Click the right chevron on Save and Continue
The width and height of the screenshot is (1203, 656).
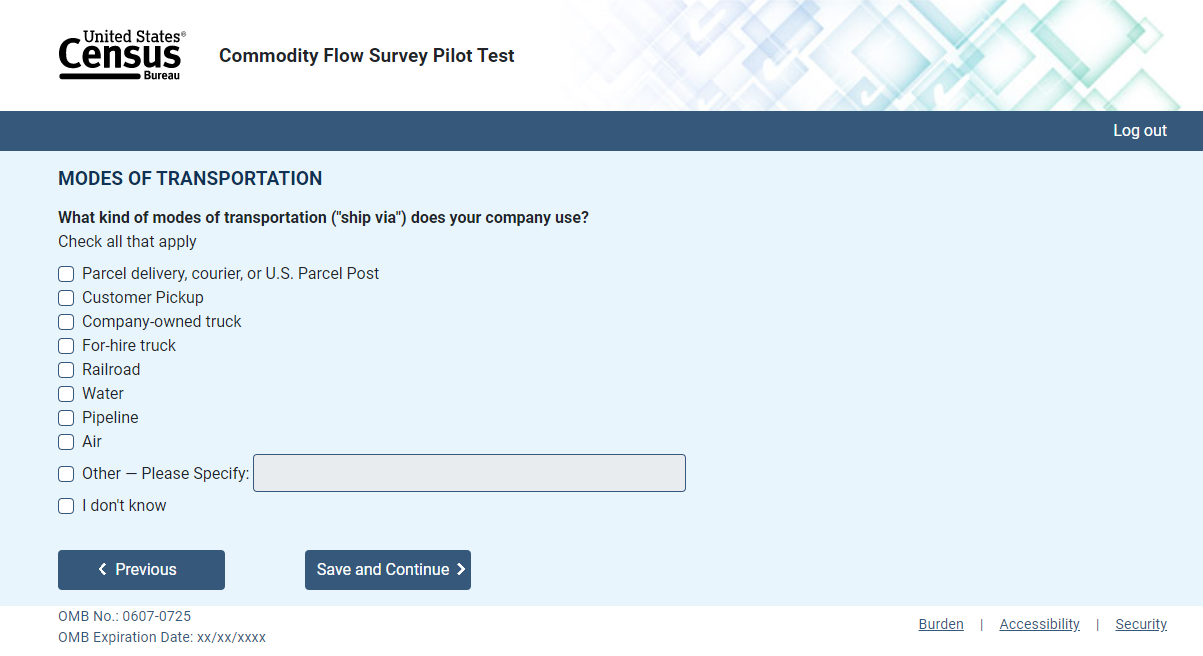coord(461,570)
